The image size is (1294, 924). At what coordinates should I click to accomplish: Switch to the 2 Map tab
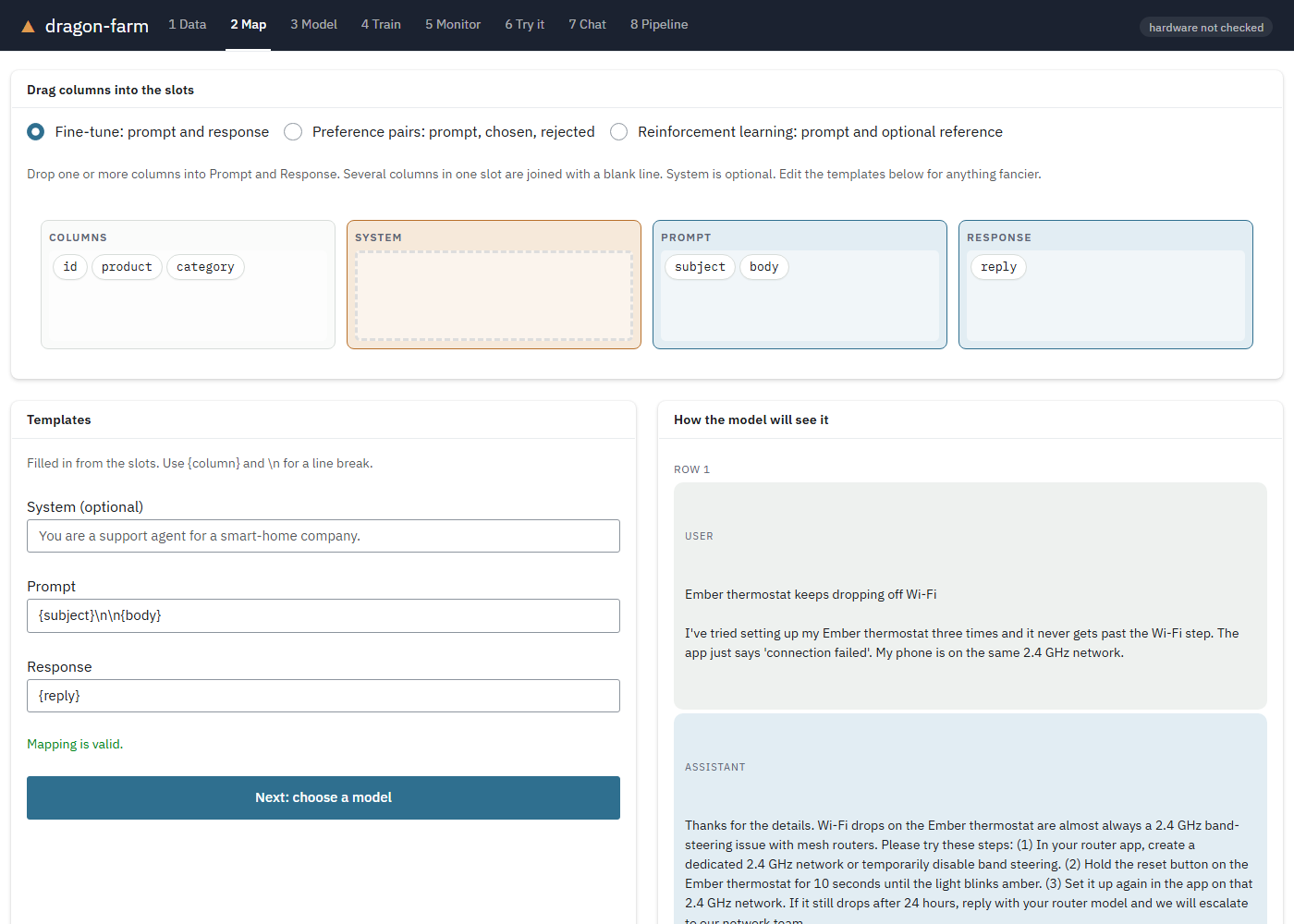point(249,25)
